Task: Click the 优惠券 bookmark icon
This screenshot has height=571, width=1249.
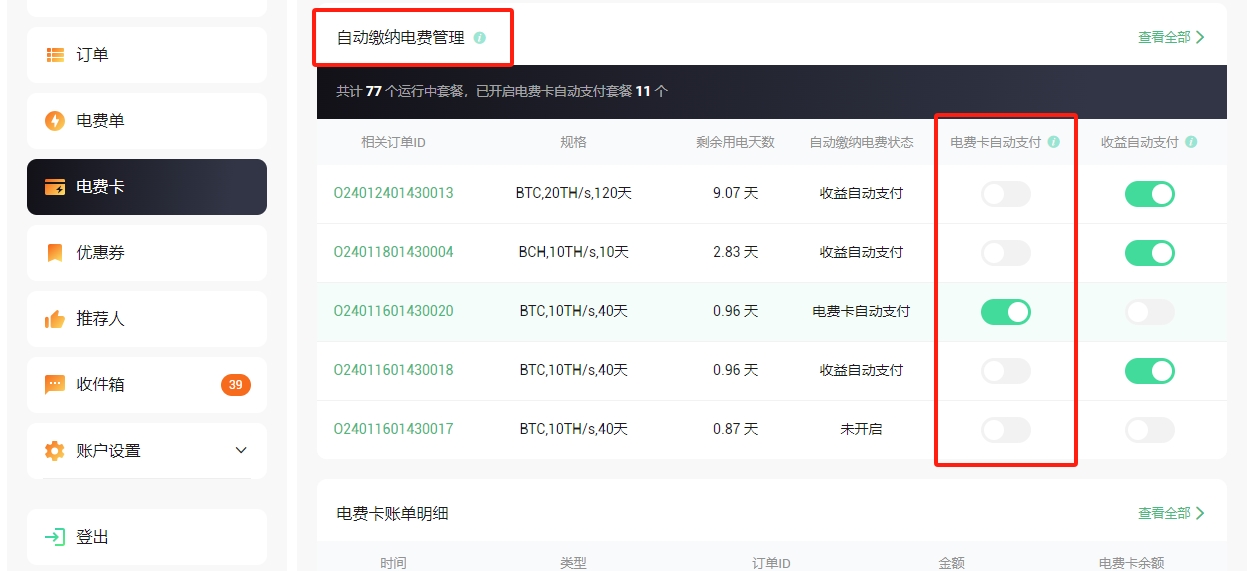Action: click(55, 253)
